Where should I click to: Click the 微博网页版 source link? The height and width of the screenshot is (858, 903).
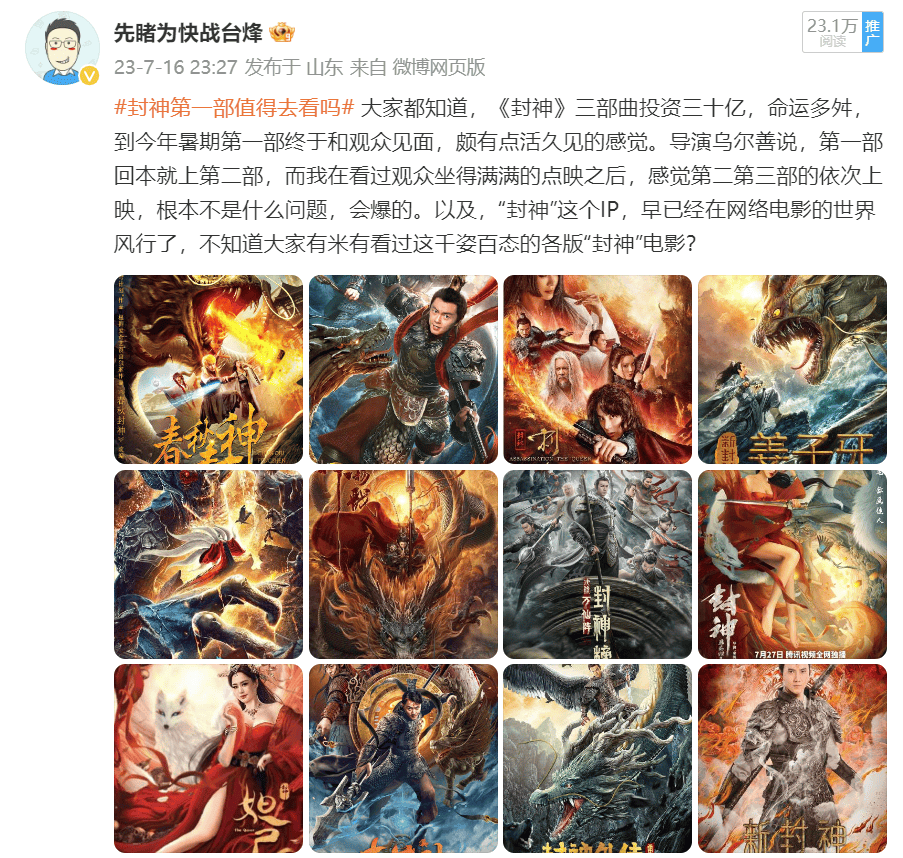coord(439,67)
